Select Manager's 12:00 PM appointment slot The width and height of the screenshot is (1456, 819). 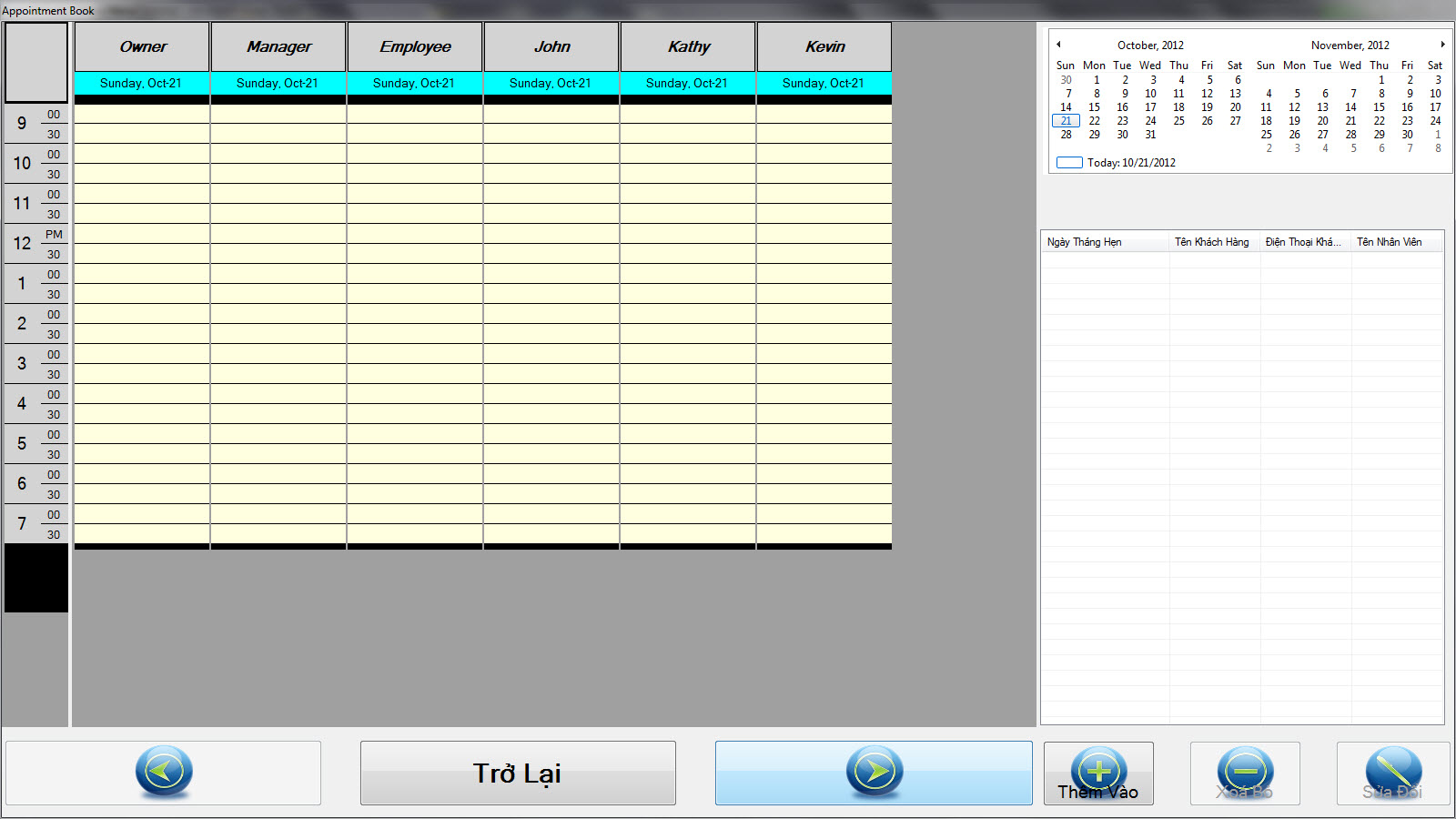(x=278, y=234)
